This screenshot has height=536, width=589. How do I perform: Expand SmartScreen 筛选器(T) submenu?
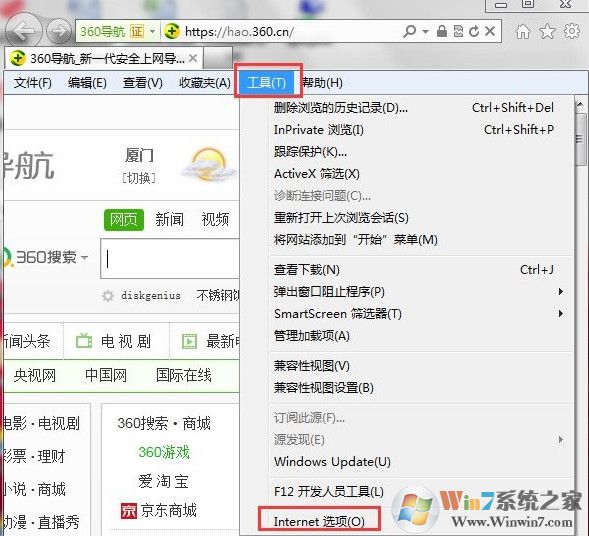tap(407, 314)
